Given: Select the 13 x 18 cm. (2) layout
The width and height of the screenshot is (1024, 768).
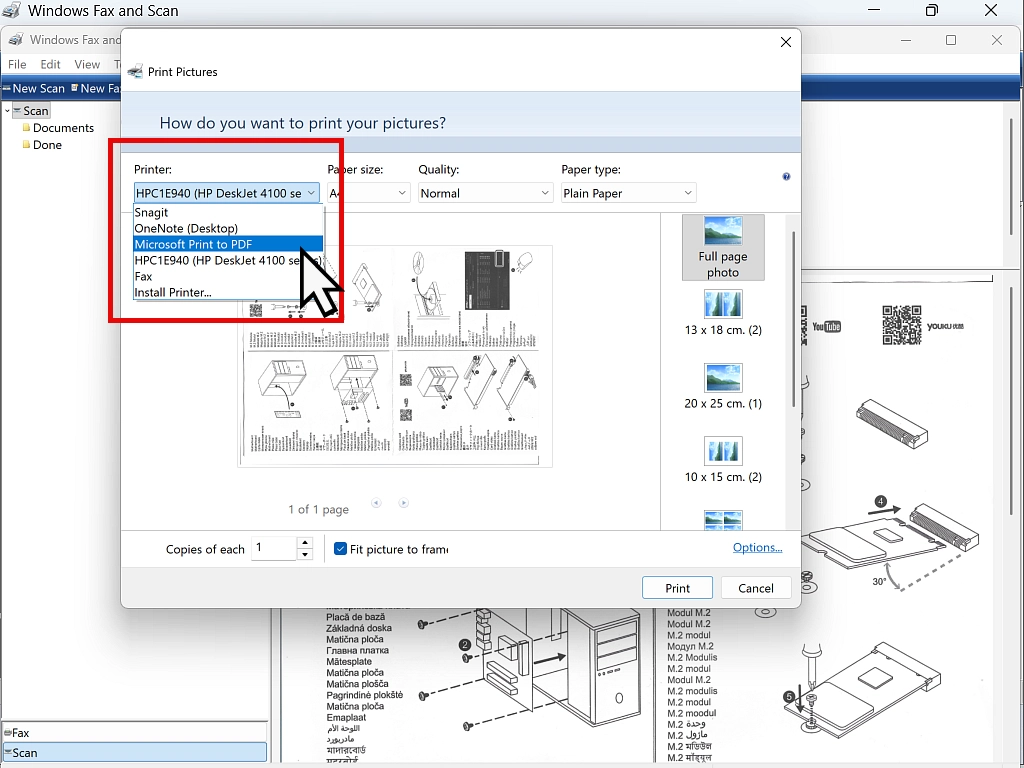Looking at the screenshot, I should click(x=723, y=313).
